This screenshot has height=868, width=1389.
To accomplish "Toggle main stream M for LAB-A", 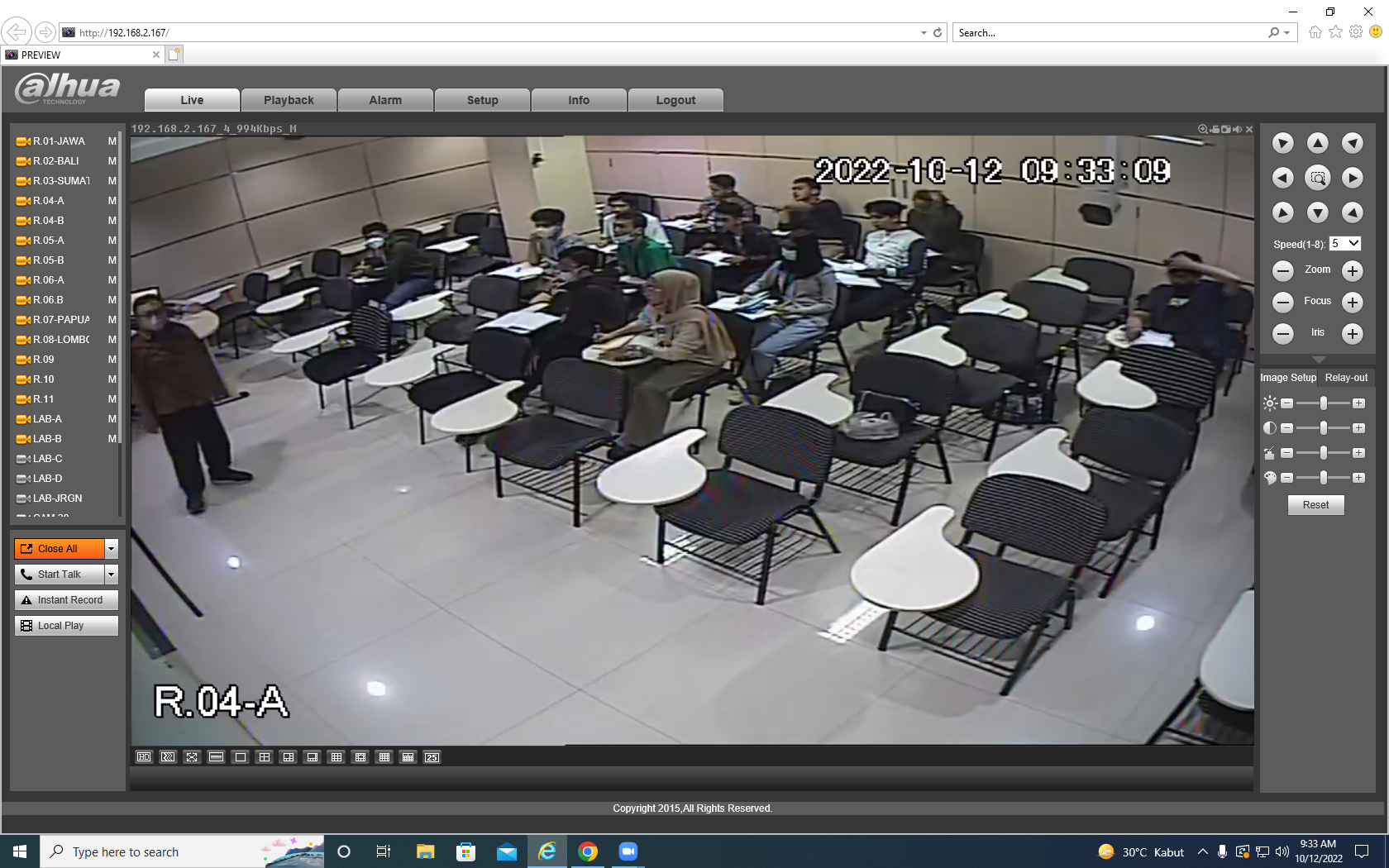I will pos(112,419).
